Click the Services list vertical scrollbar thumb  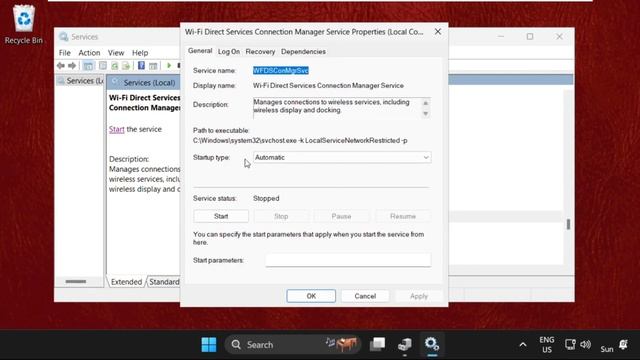tap(568, 224)
